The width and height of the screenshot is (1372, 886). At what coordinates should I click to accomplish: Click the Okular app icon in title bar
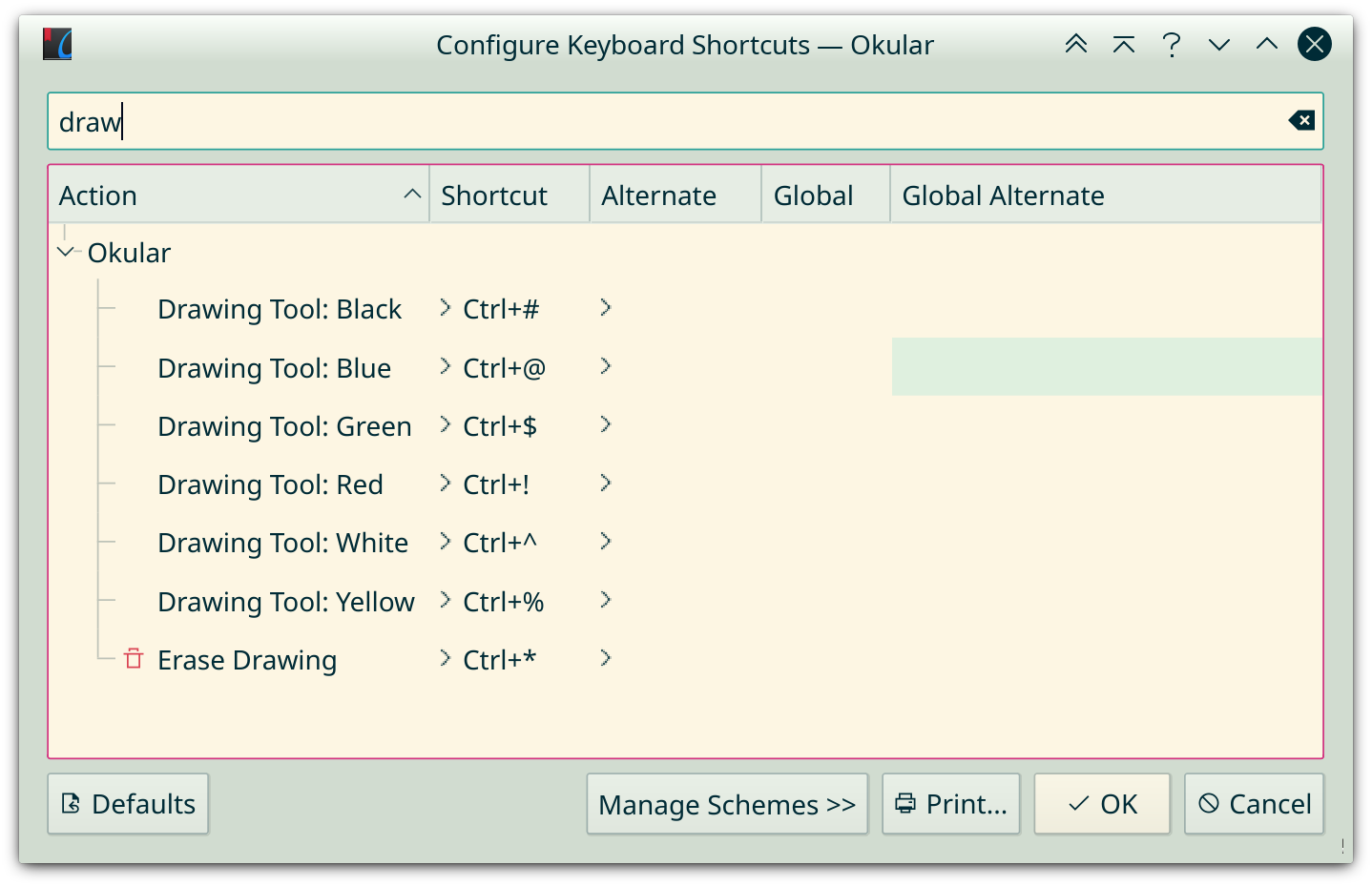[x=57, y=44]
